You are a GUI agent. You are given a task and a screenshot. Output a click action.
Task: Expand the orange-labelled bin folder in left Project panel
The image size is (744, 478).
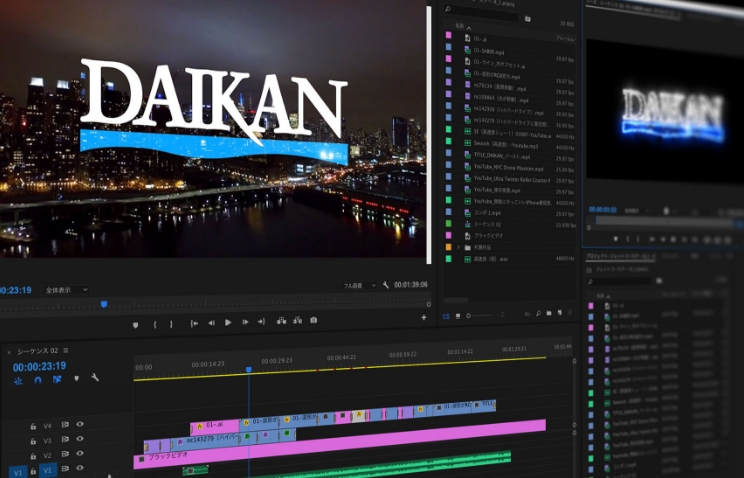click(458, 247)
